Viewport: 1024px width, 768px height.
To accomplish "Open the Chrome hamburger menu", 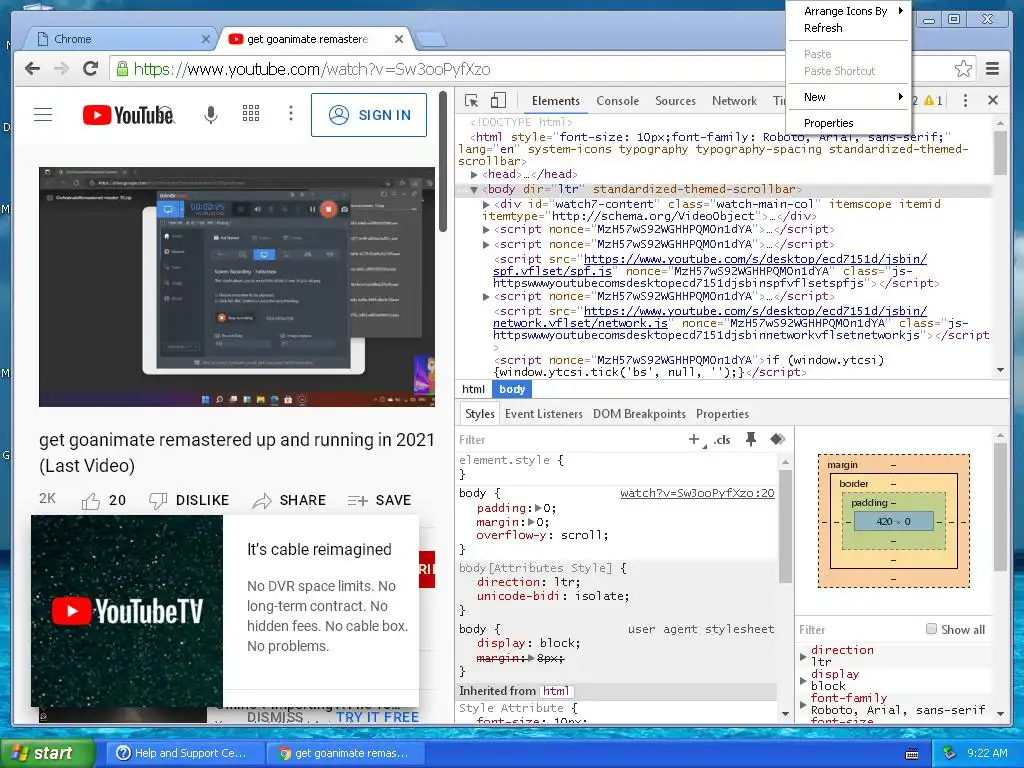I will coord(993,69).
